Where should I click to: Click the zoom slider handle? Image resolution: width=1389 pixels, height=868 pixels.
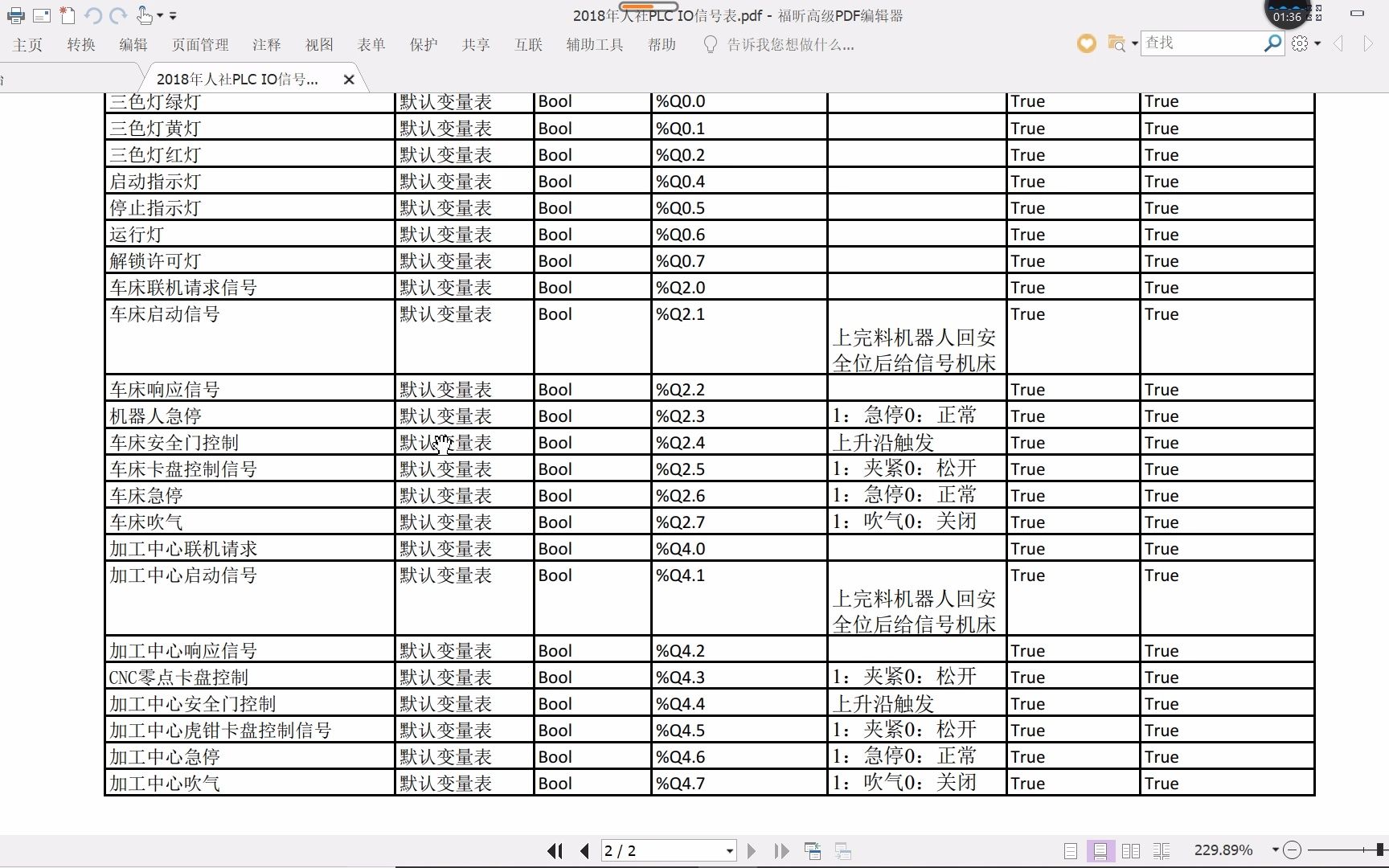coord(1381,850)
